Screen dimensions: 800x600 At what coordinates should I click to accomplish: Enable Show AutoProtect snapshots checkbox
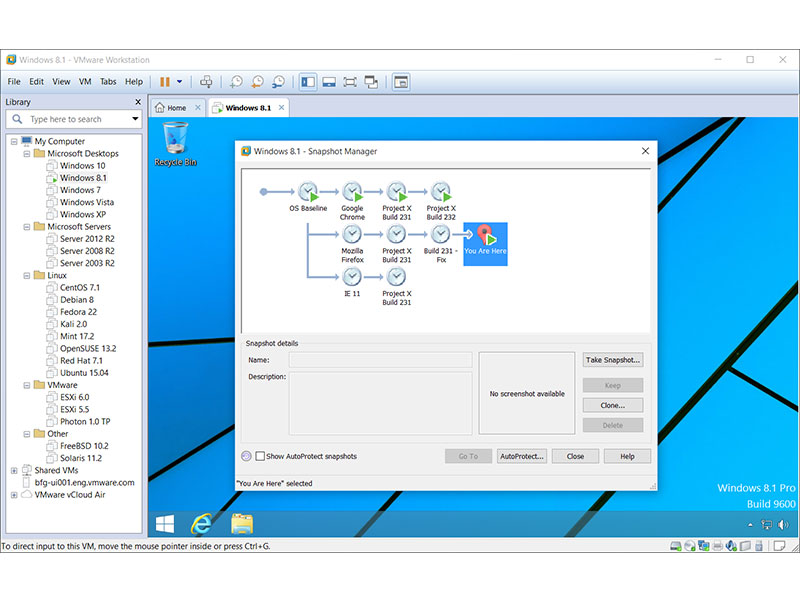pos(260,456)
